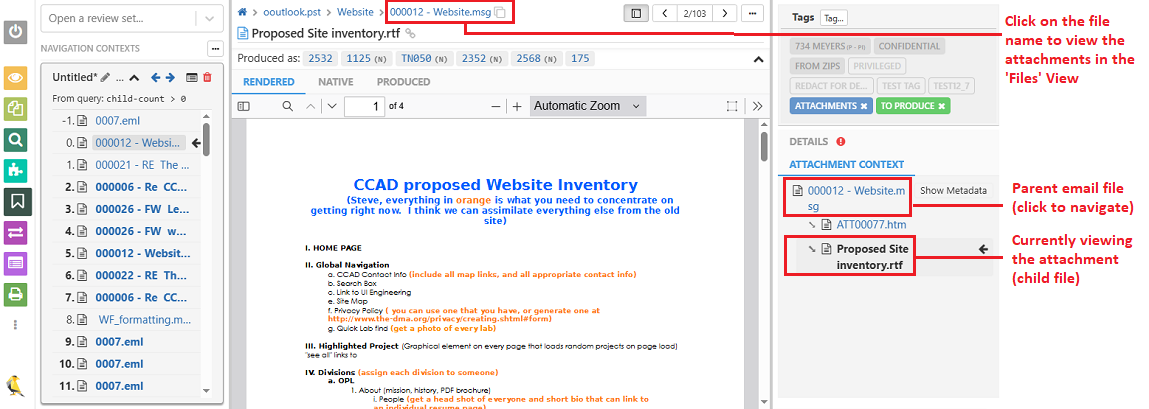Collapse the Untitled context with the up chevron
The image size is (1149, 409).
point(134,77)
